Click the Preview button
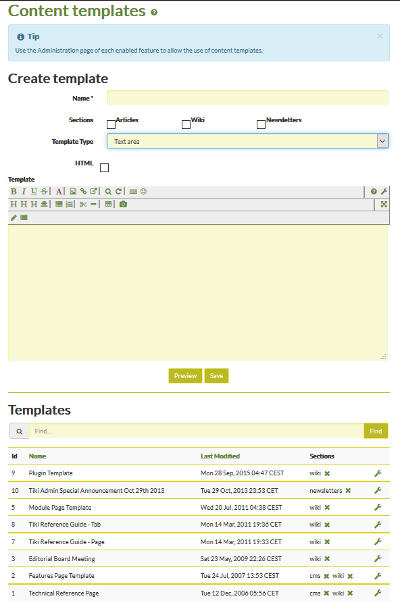This screenshot has width=400, height=609. pyautogui.click(x=185, y=376)
